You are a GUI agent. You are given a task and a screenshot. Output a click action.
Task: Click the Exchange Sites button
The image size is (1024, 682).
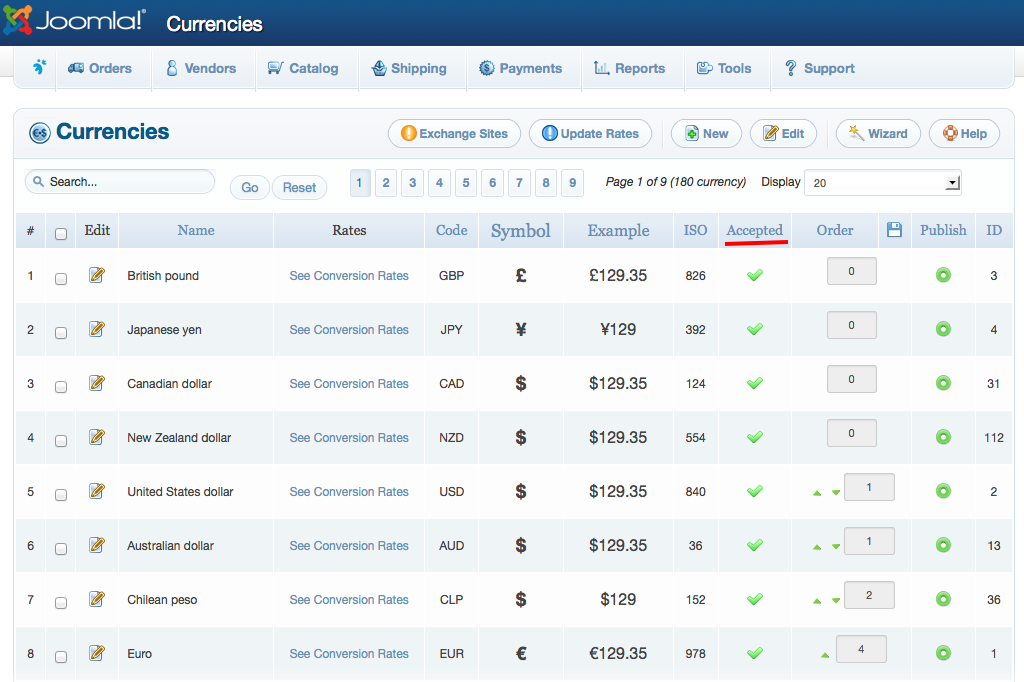coord(455,133)
